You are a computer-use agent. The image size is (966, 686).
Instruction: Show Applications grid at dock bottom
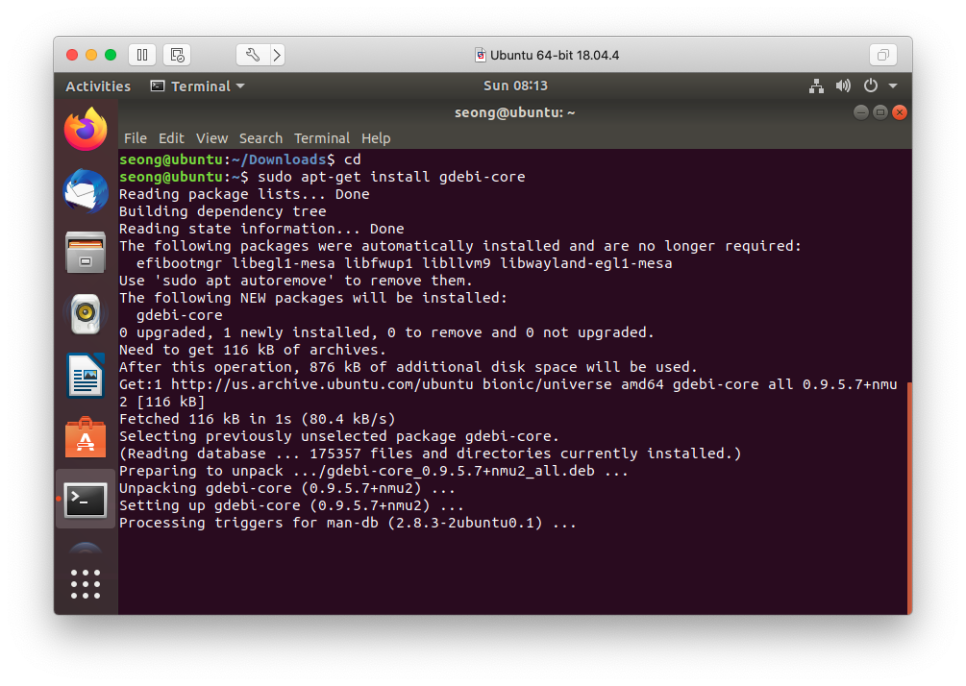pyautogui.click(x=86, y=584)
